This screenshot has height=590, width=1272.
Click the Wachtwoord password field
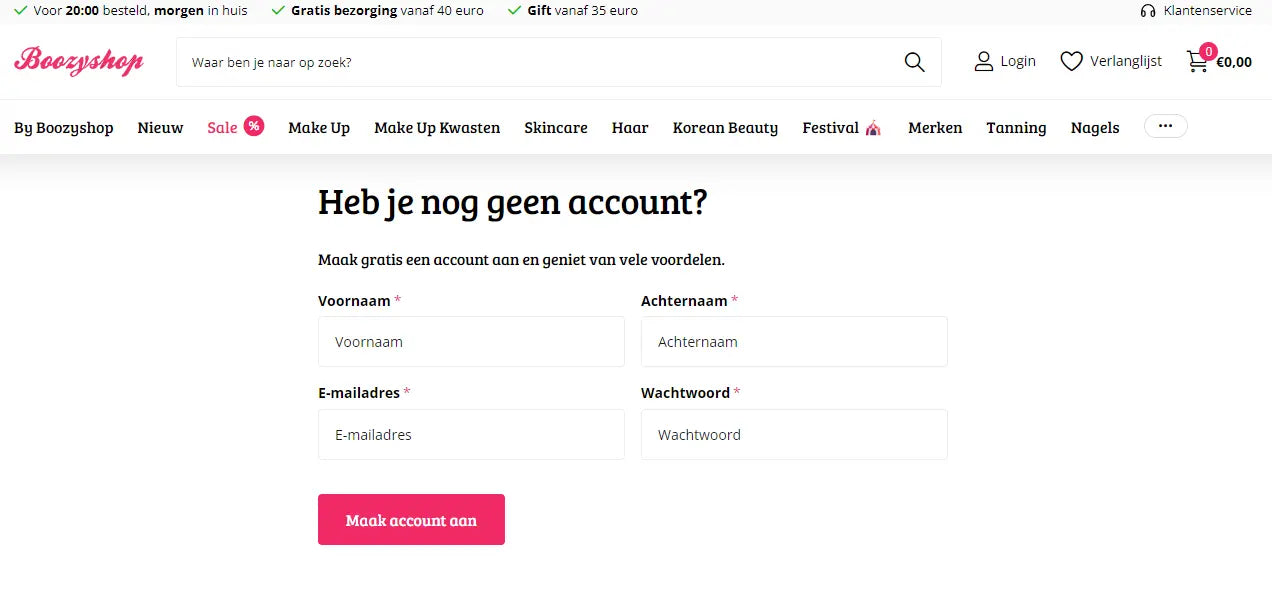[794, 434]
